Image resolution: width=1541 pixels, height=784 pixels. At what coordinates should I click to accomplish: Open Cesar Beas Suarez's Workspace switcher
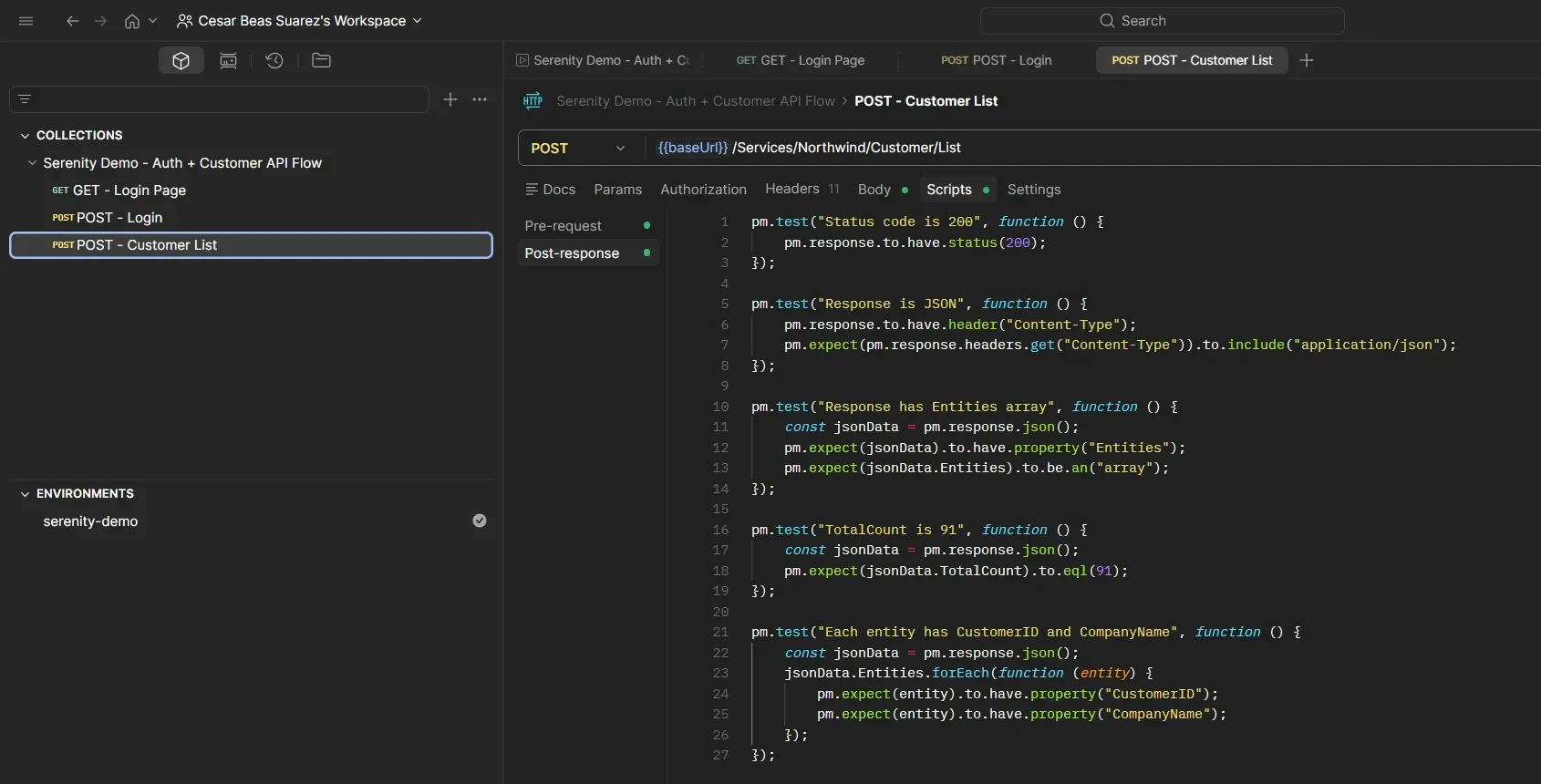tap(300, 21)
